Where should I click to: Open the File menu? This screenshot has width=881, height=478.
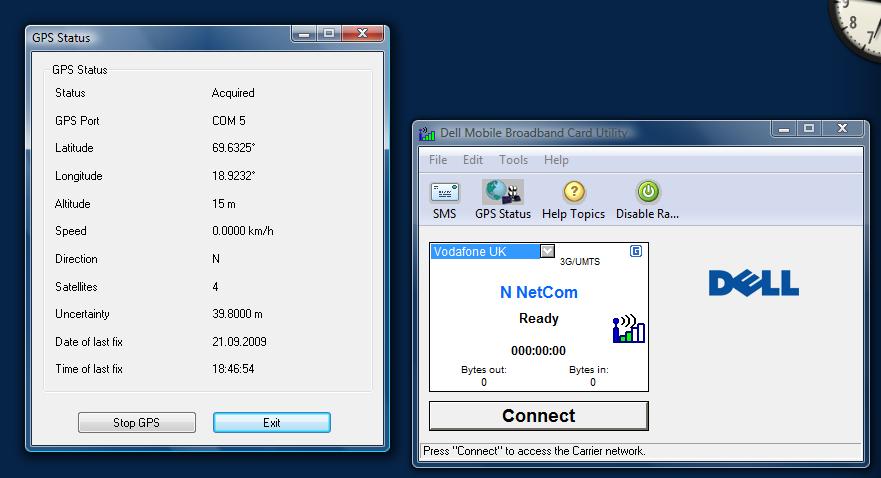pos(438,160)
